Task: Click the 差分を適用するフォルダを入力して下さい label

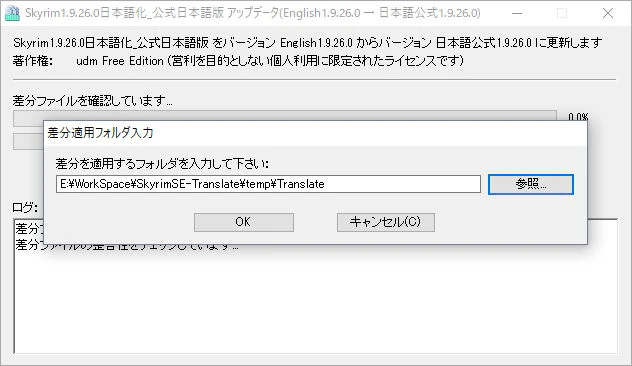Action: coord(162,164)
